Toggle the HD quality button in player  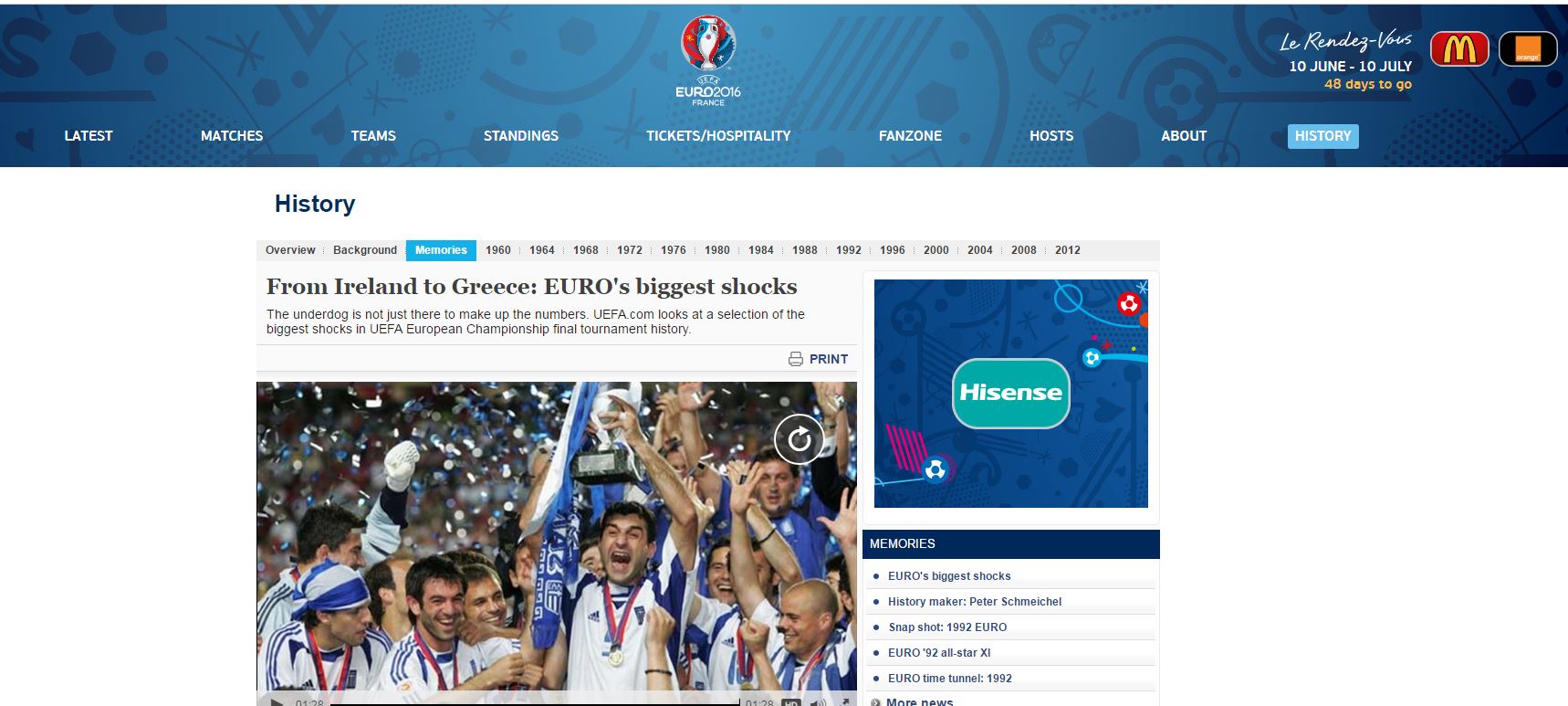tap(791, 702)
